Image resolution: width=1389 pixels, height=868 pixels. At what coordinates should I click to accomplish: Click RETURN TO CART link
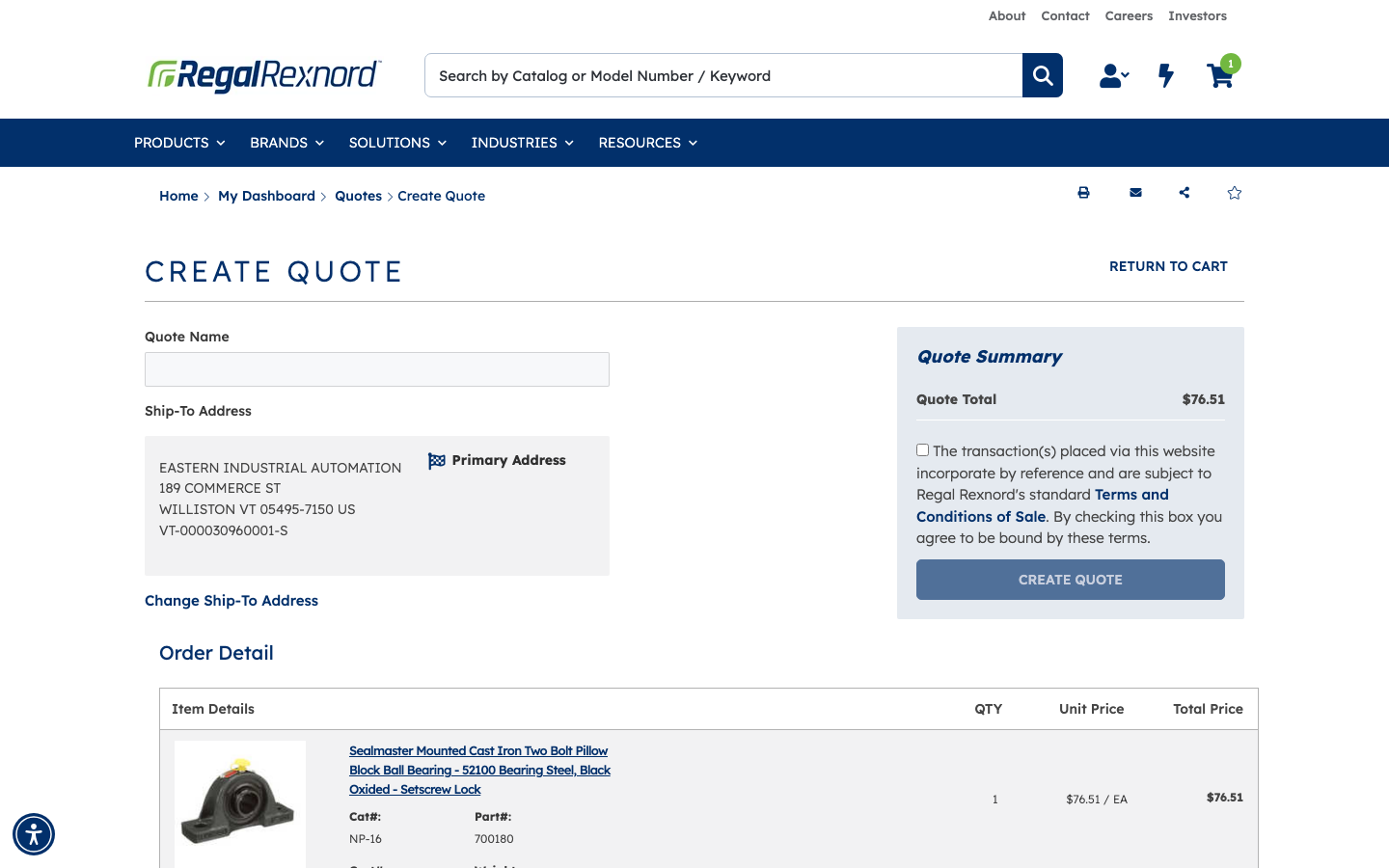click(1168, 266)
